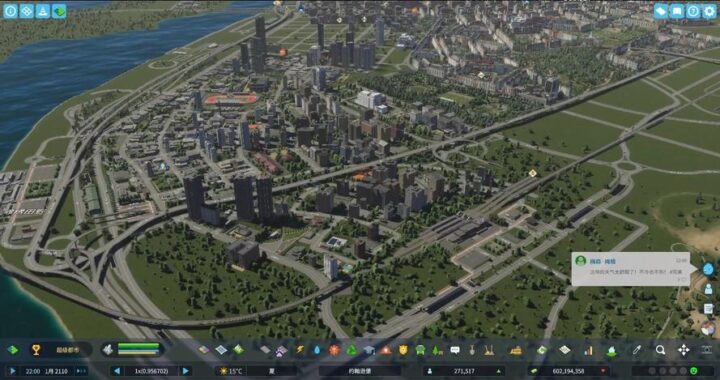Select the Bulldozer tool
This screenshot has width=720, height=380.
(x=516, y=350)
